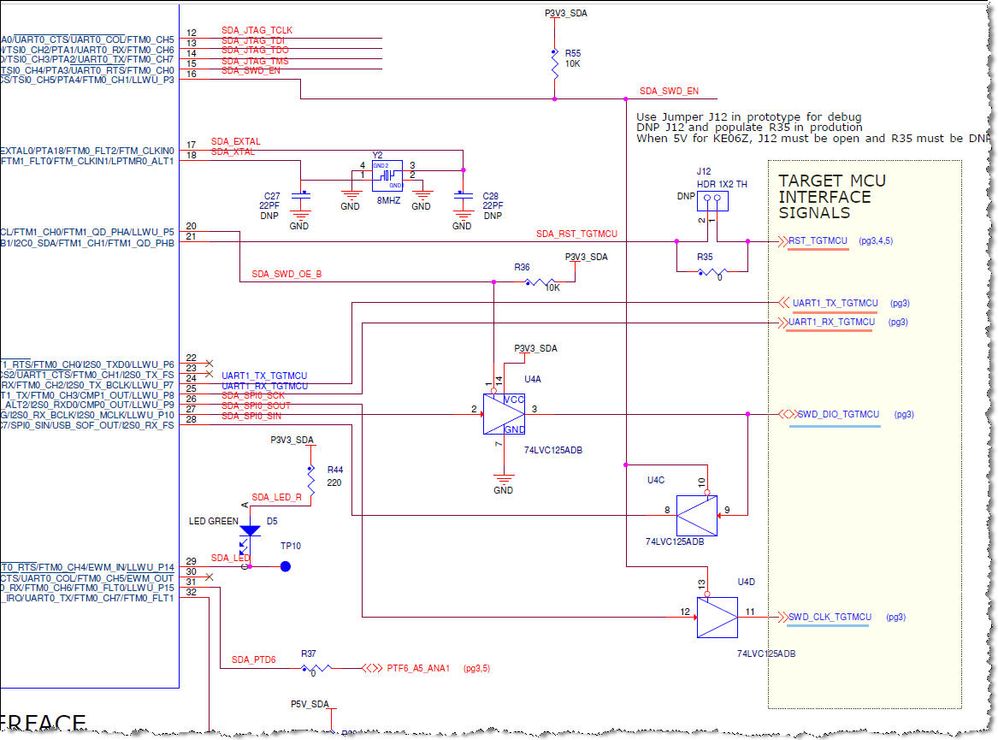This screenshot has width=998, height=740.
Task: Click the SDA_RST_TGTMCU net label
Action: (x=577, y=234)
